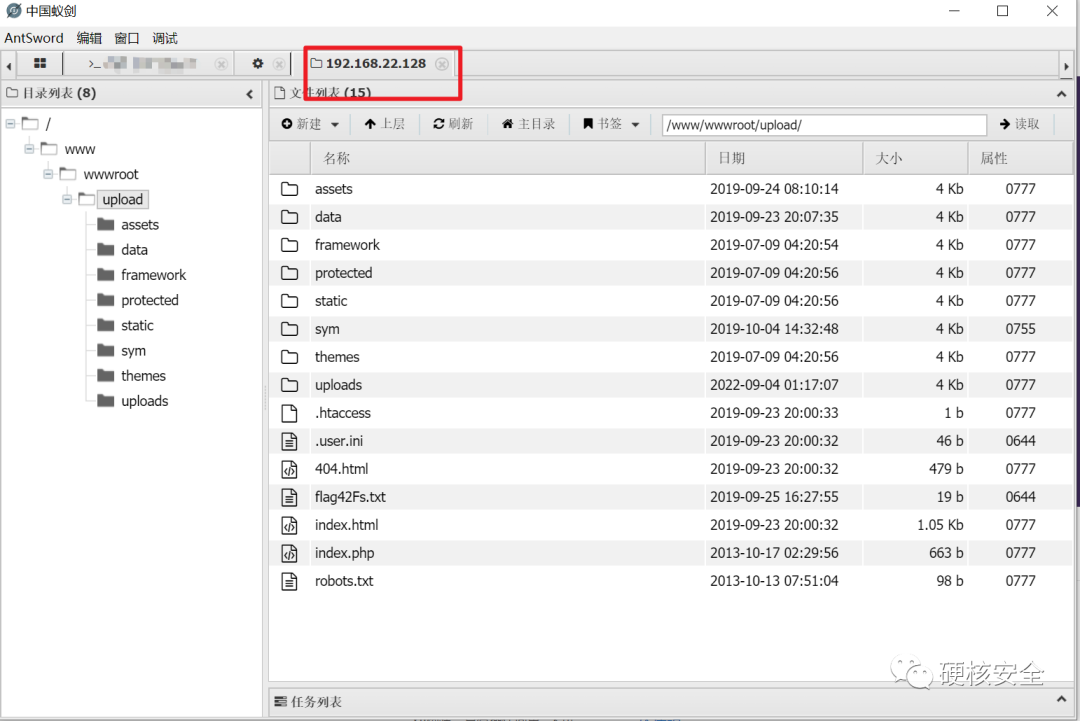Click the 0755 attribute of sym
Viewport: 1080px width, 721px height.
(1020, 329)
